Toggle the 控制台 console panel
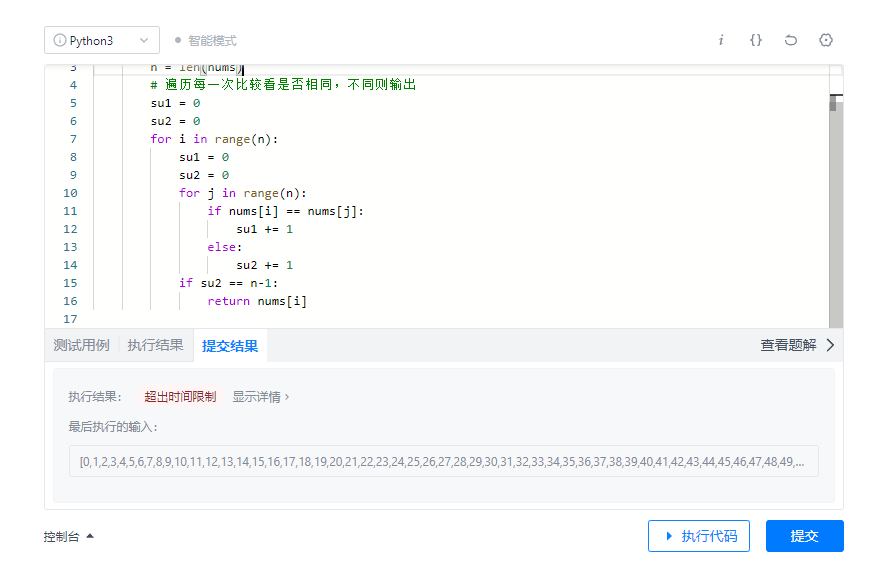This screenshot has height=579, width=873. (x=68, y=537)
